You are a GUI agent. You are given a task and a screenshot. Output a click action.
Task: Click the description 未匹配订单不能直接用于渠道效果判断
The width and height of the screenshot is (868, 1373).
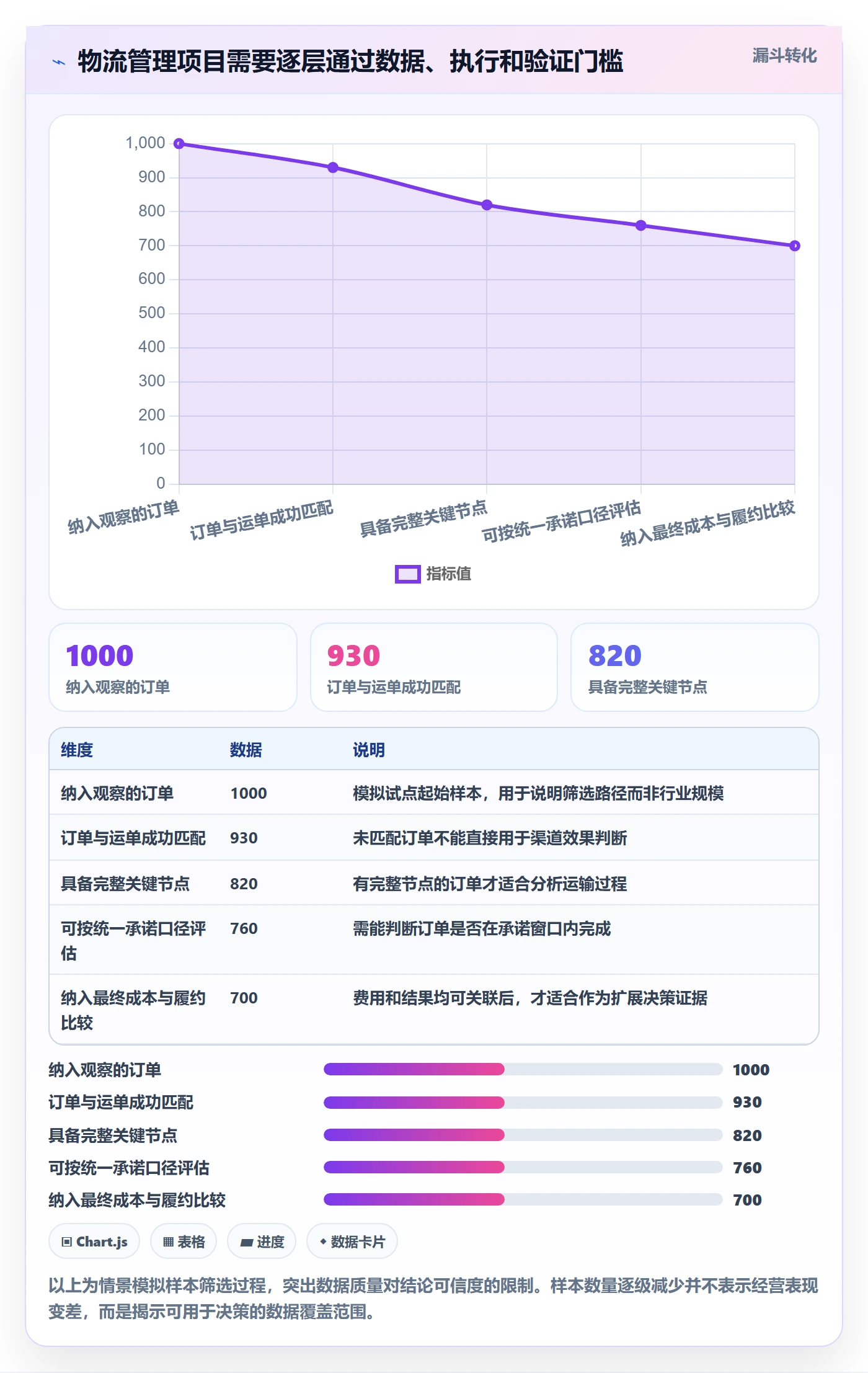[490, 838]
